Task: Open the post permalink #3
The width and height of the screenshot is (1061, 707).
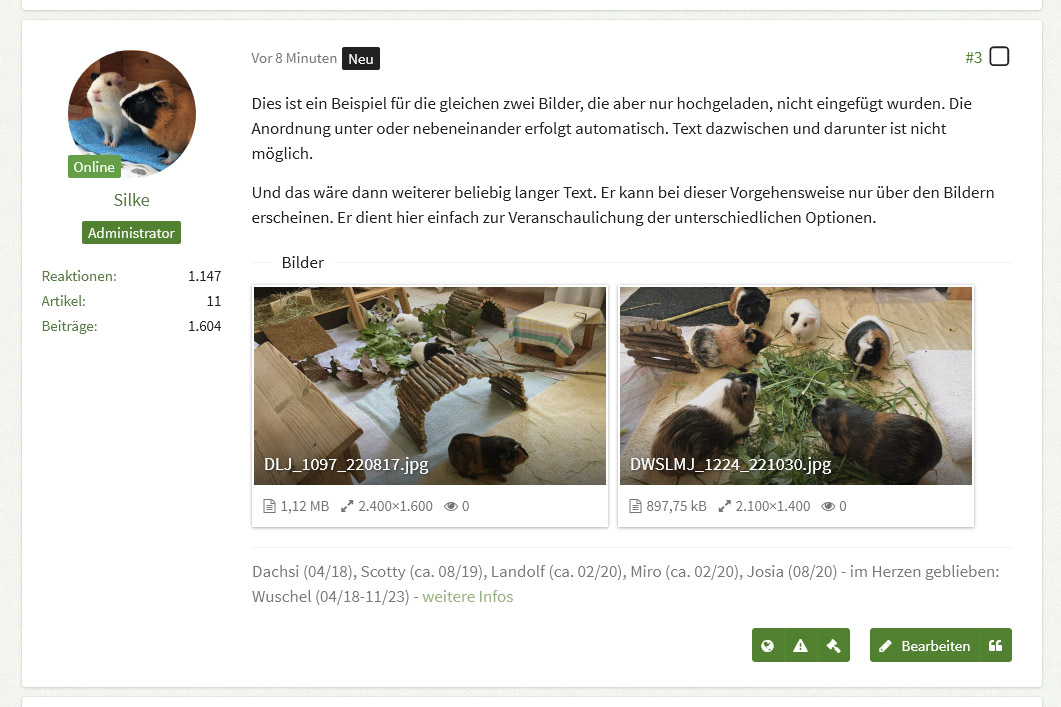Action: (973, 58)
